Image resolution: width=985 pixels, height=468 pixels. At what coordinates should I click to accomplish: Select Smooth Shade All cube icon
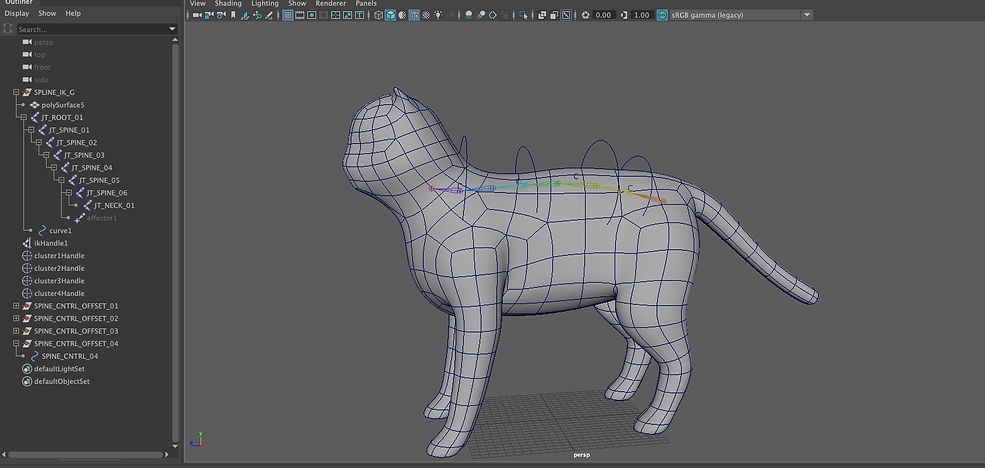(390, 15)
